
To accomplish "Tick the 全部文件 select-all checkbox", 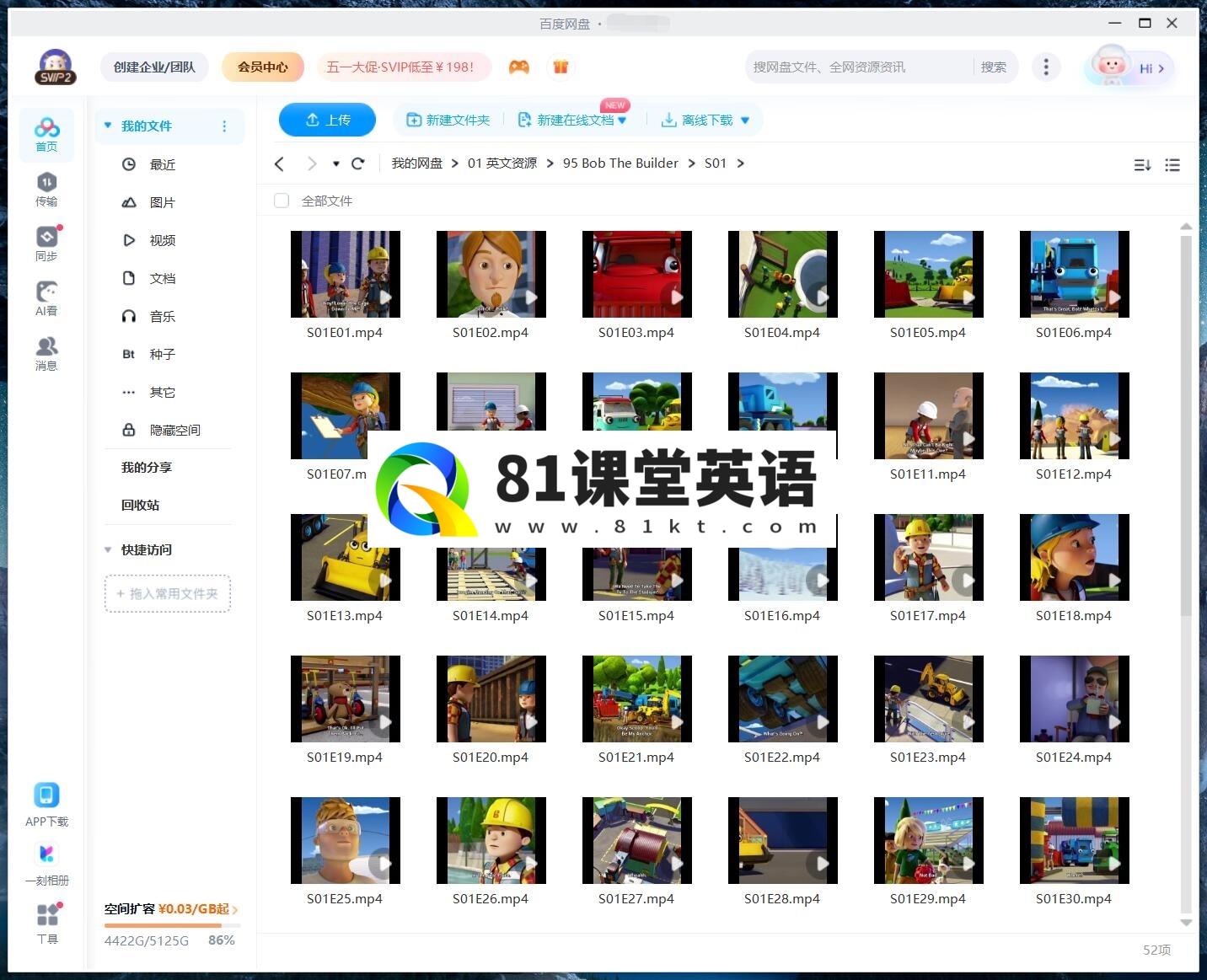I will click(x=282, y=201).
